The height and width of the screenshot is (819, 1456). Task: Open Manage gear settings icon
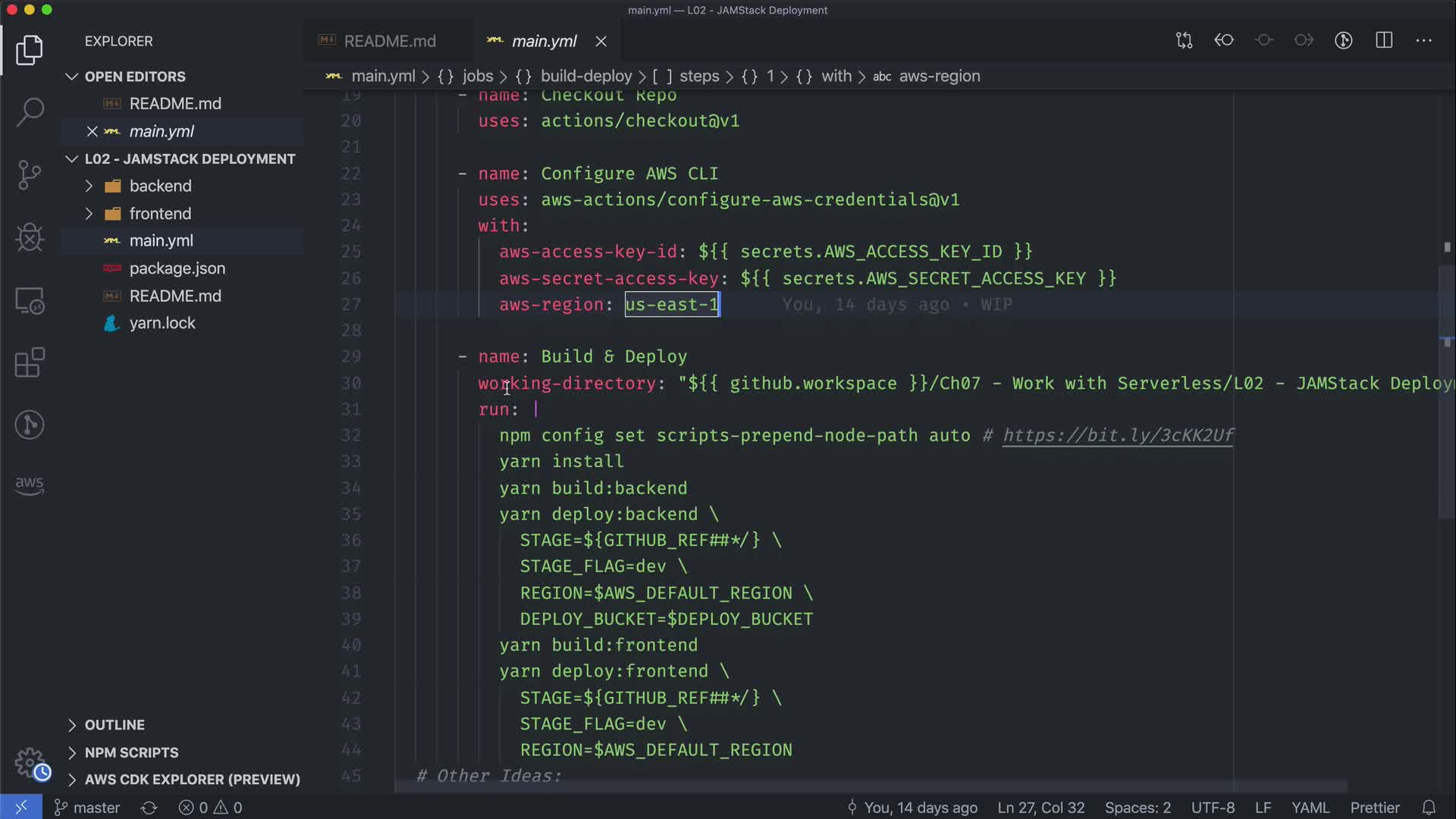(x=30, y=762)
